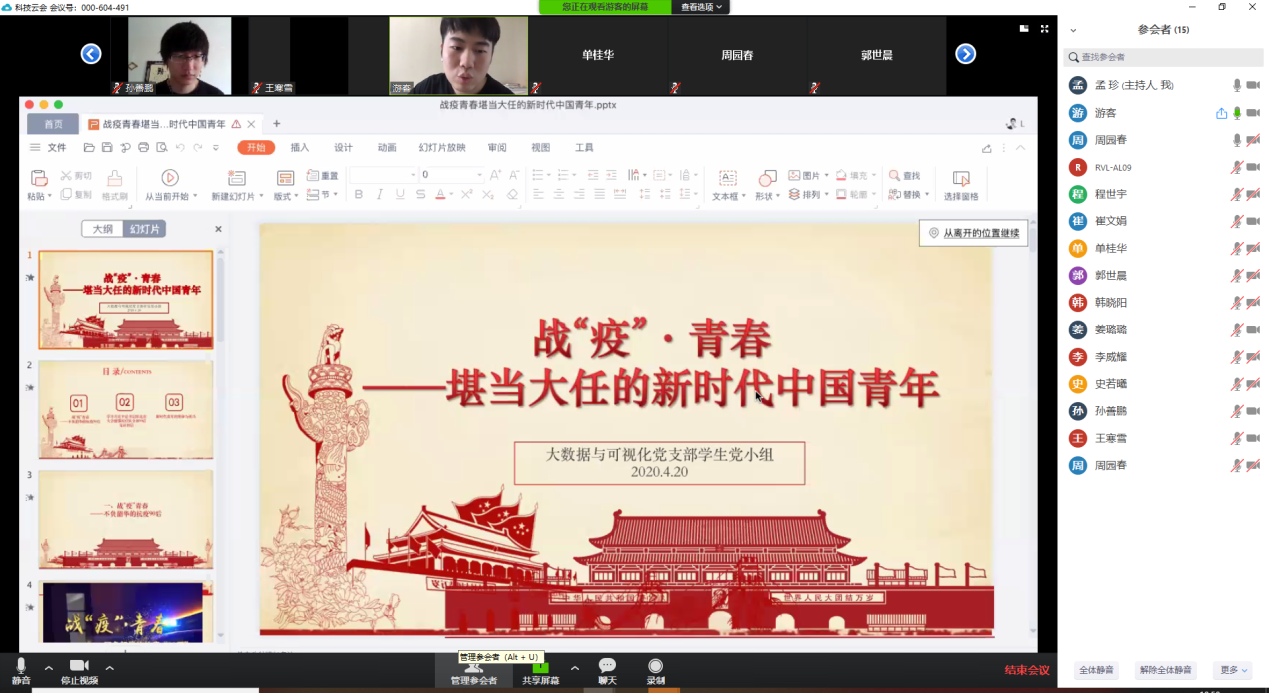Click 结束会议 to end the meeting
This screenshot has height=693, width=1269.
click(1027, 670)
